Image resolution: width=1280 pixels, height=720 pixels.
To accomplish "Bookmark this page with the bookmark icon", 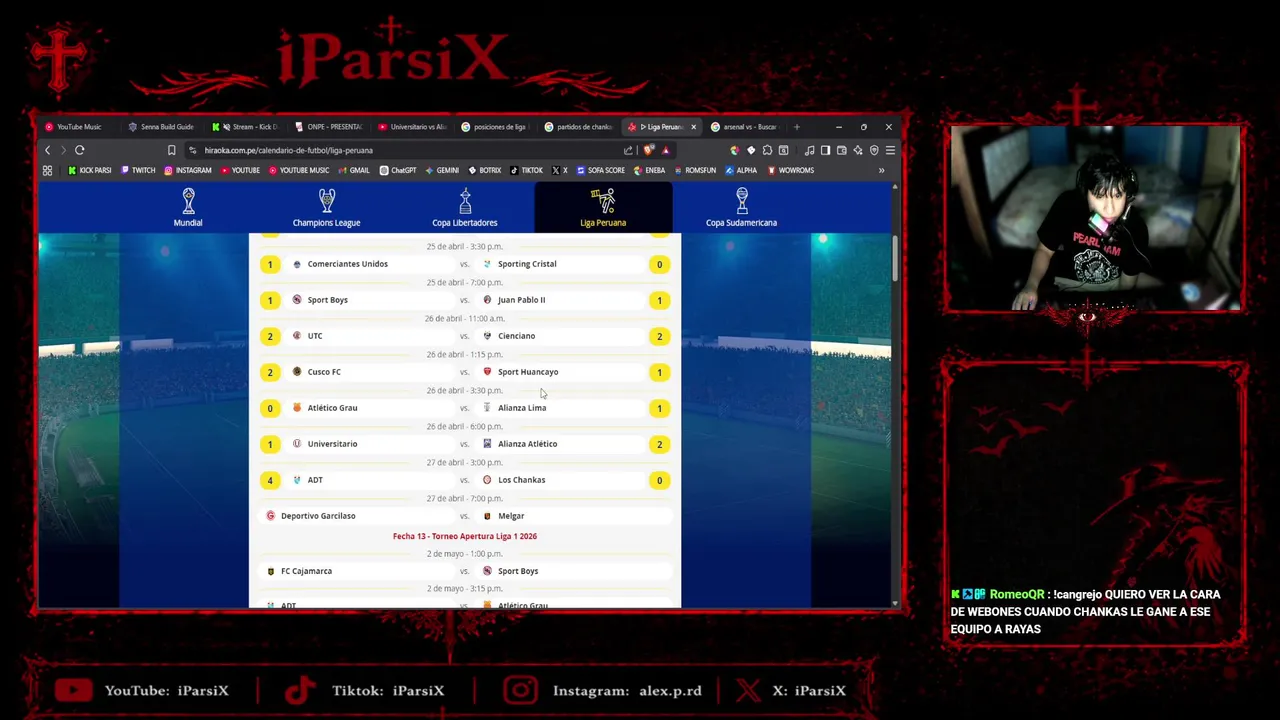I will pyautogui.click(x=171, y=150).
